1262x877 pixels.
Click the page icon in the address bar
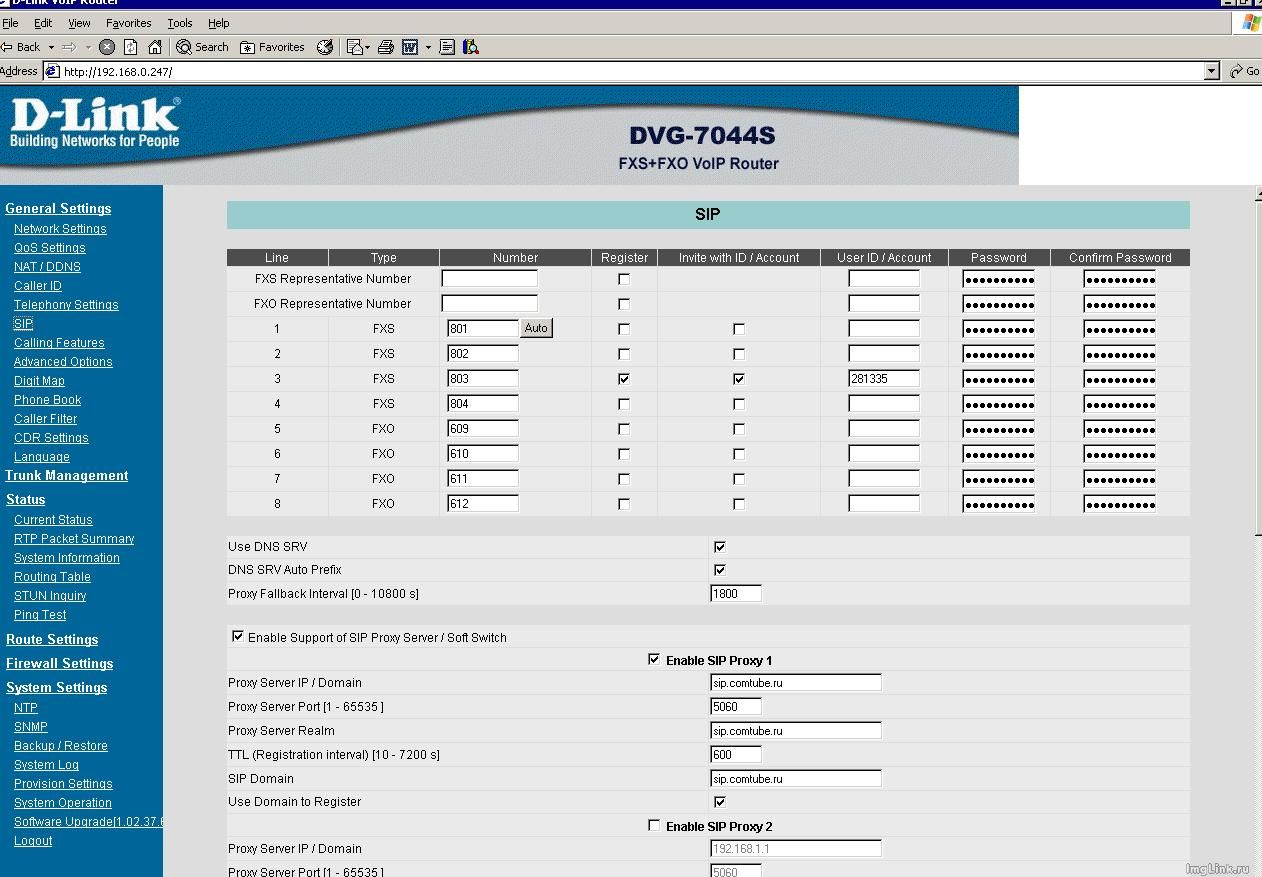click(x=52, y=71)
